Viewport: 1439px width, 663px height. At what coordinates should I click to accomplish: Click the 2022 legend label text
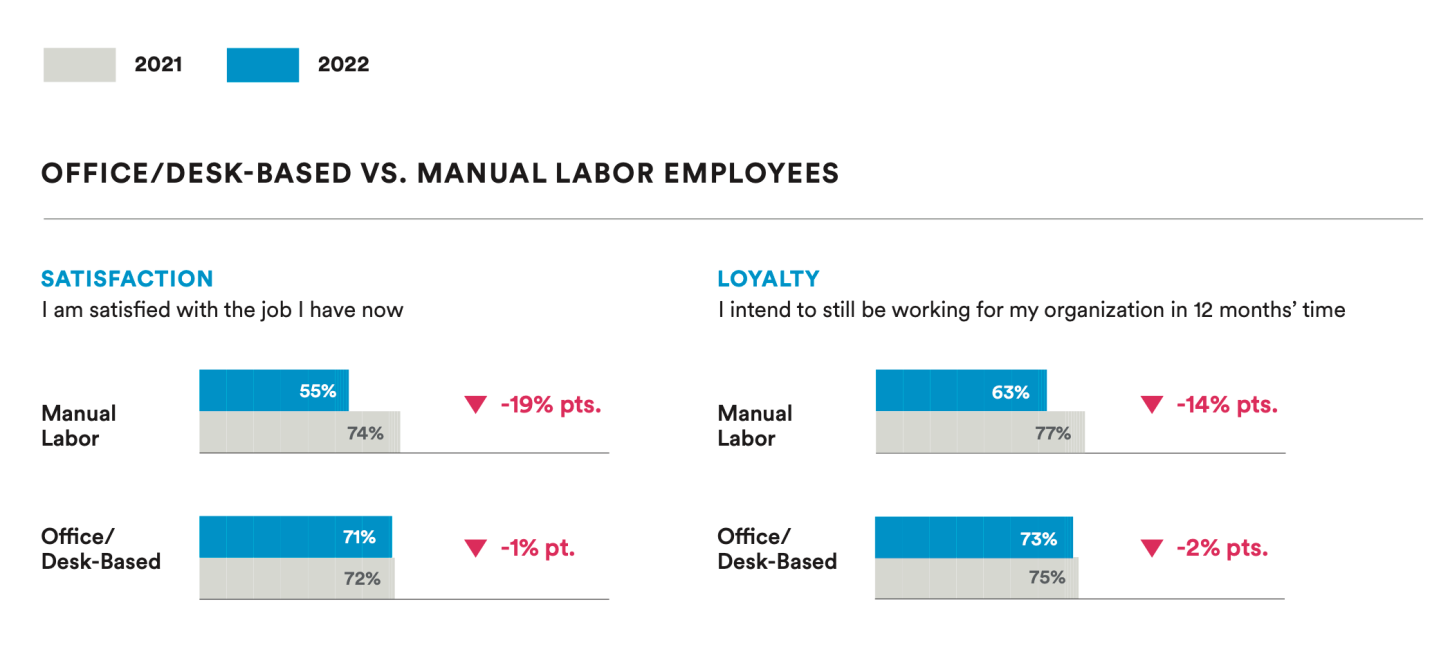coord(343,65)
